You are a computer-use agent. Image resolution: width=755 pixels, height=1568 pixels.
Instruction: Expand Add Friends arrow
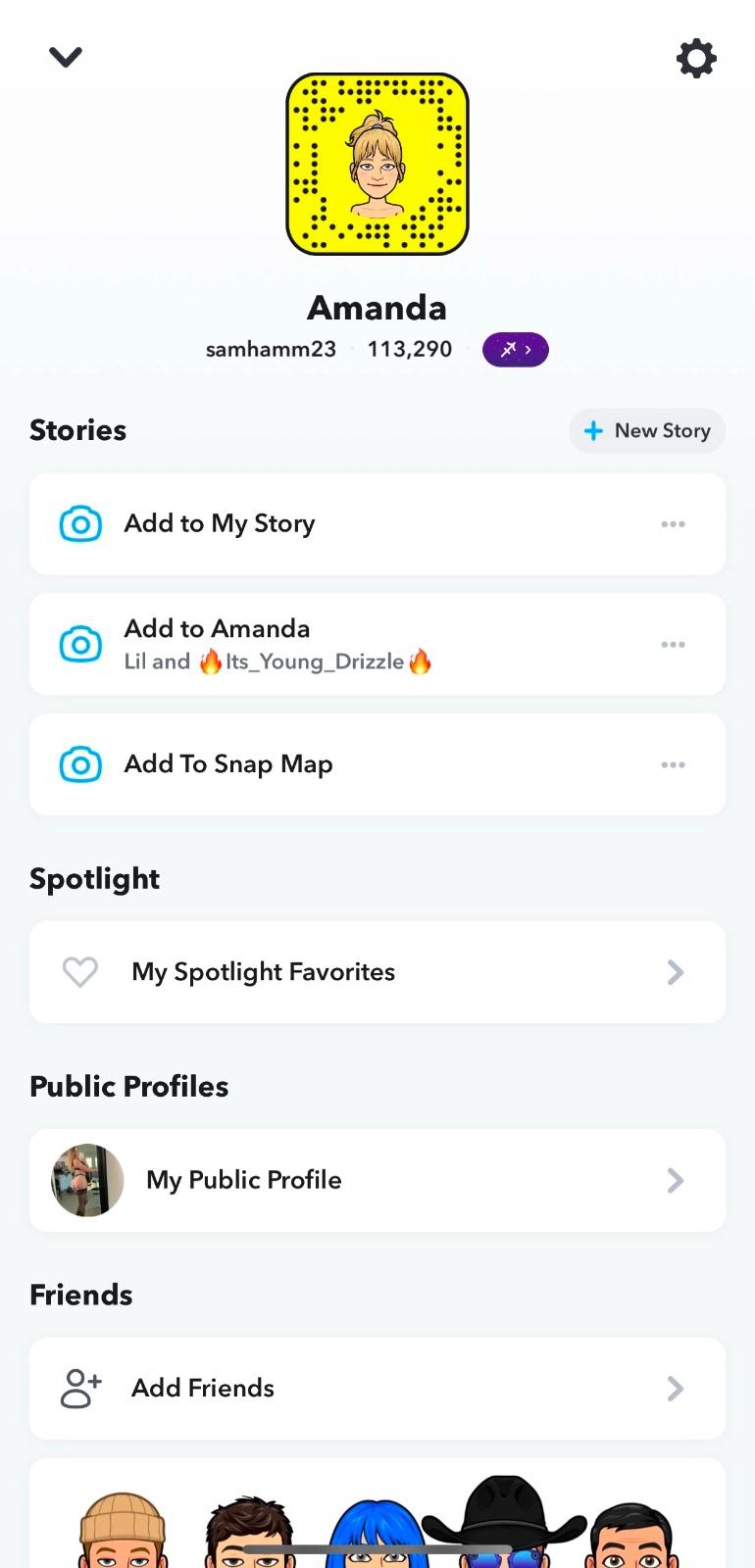click(675, 1389)
